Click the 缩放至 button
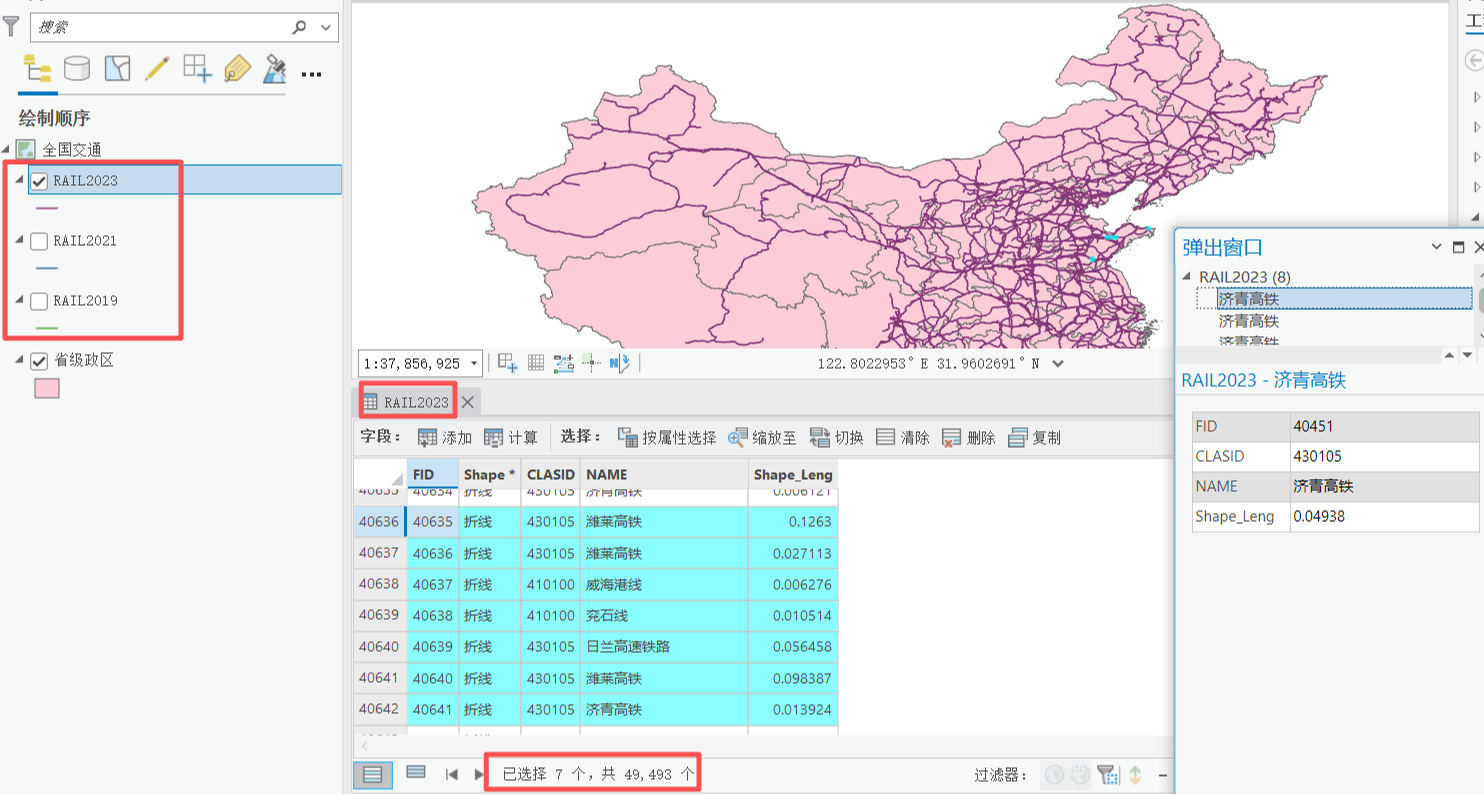Screen dimensions: 1484x795 pyautogui.click(x=762, y=438)
